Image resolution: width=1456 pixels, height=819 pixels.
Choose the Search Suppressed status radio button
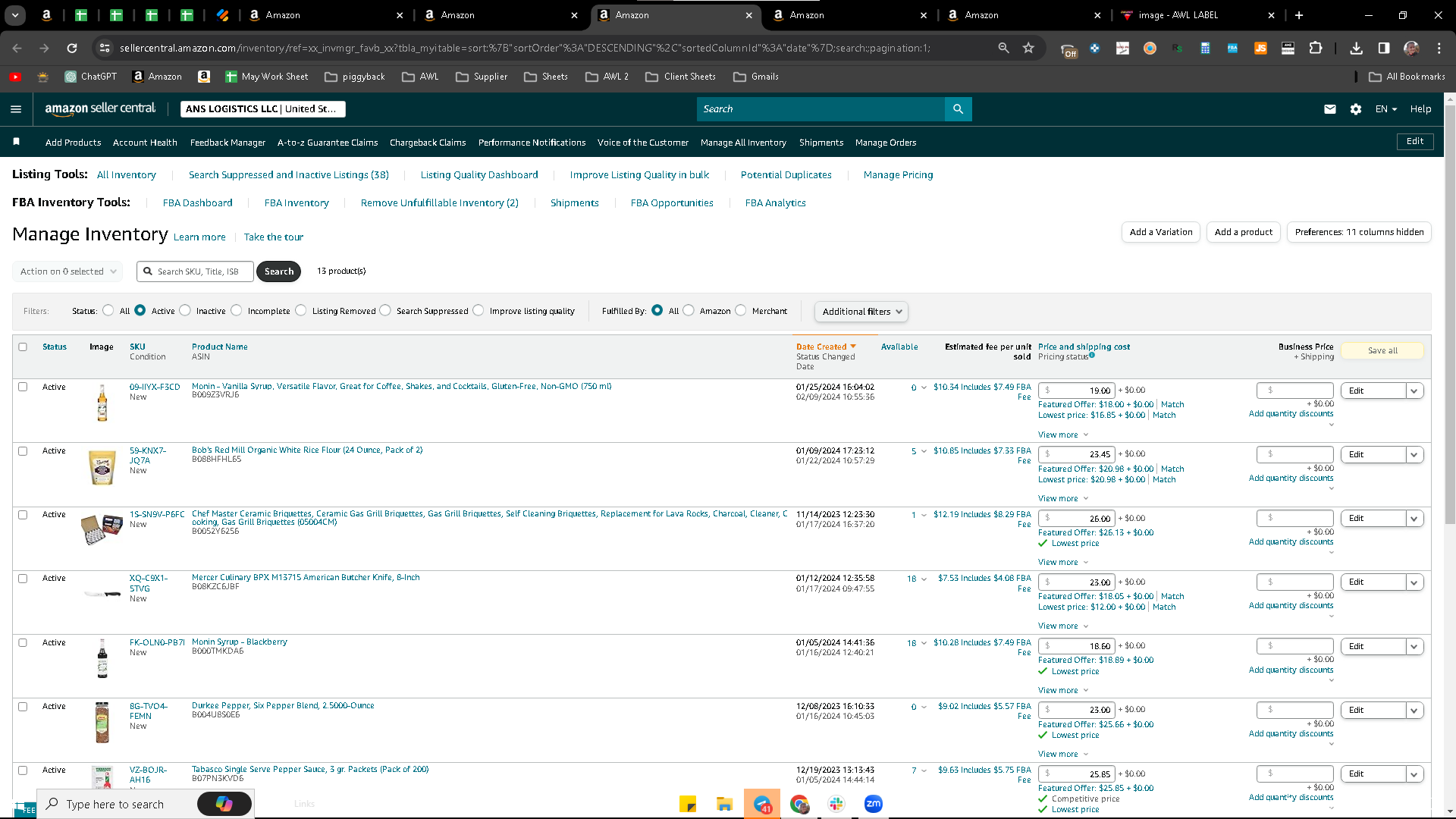pyautogui.click(x=385, y=310)
